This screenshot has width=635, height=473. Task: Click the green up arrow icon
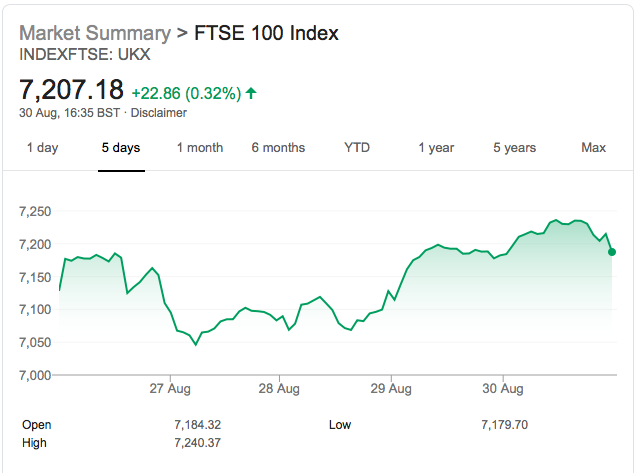251,93
